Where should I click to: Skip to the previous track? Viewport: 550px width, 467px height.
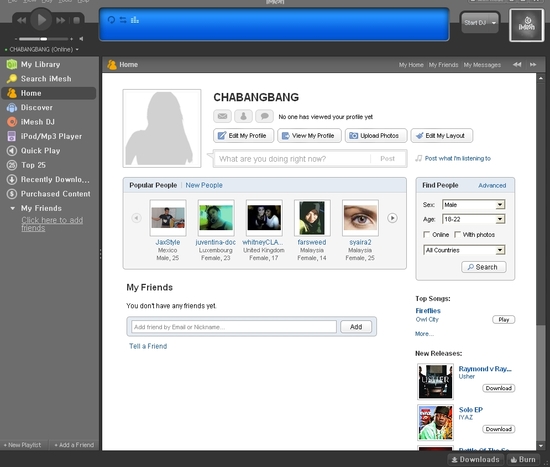21,20
